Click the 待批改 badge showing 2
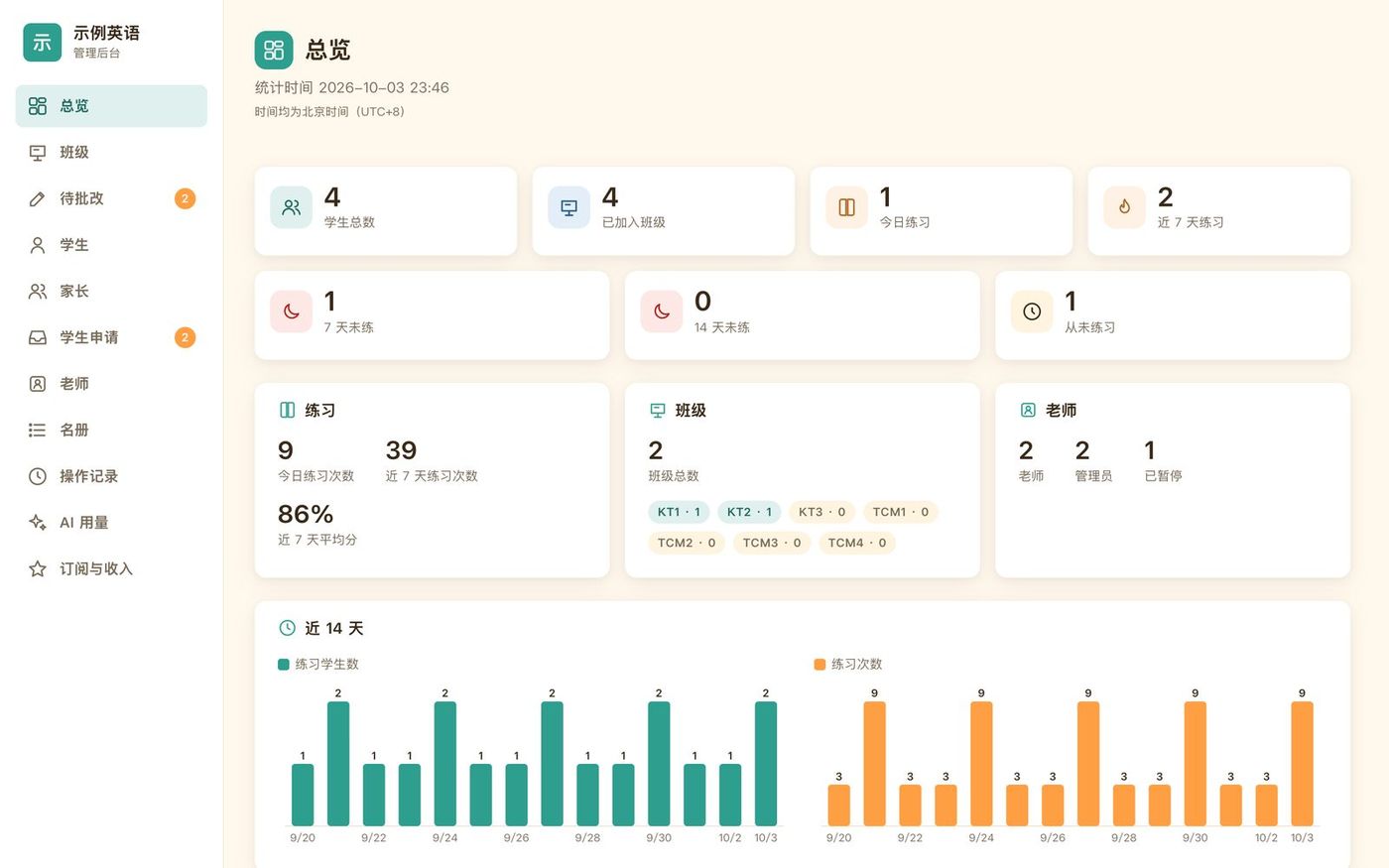Image resolution: width=1389 pixels, height=868 pixels. (x=185, y=198)
